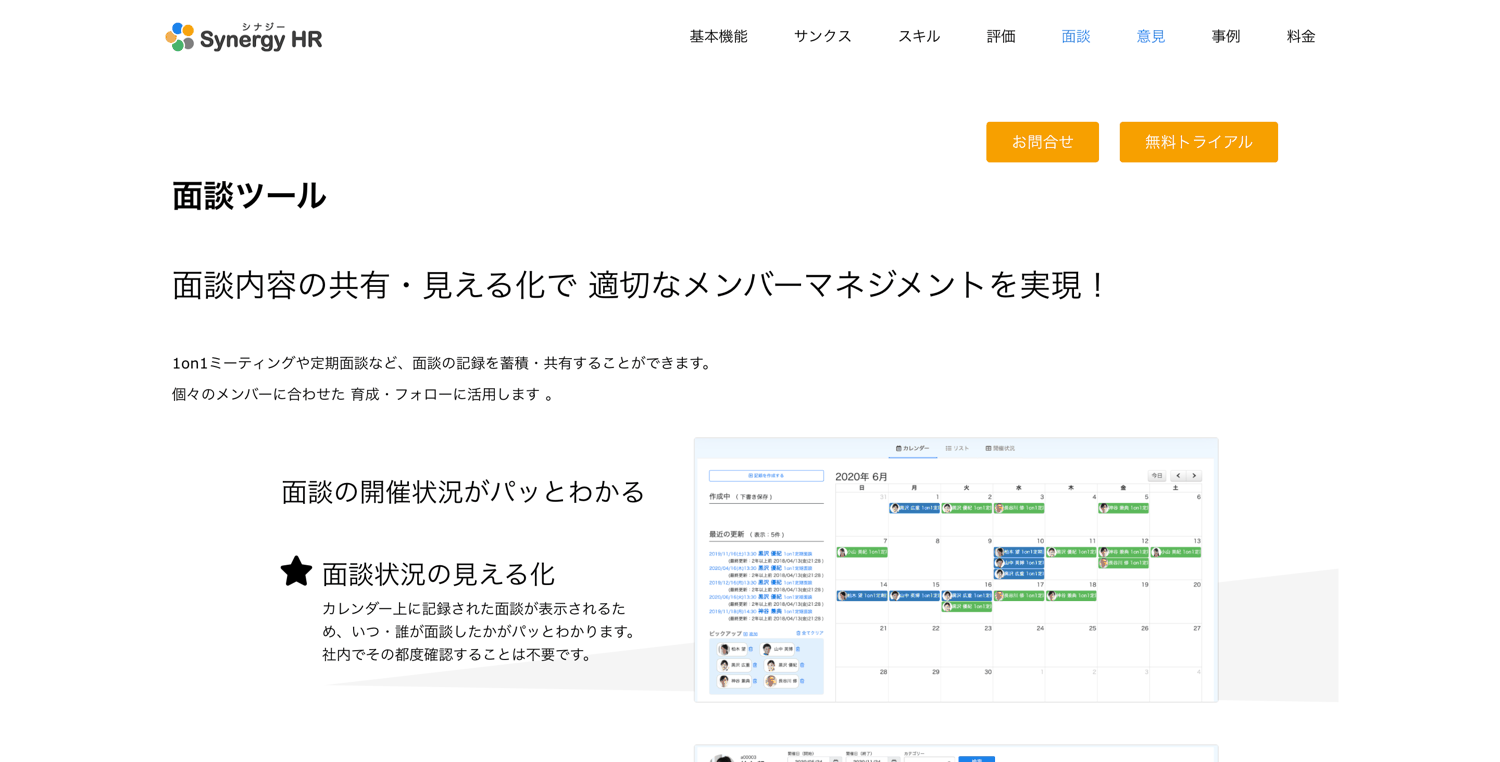Open the 基本機能 menu item
1500x762 pixels.
tap(718, 36)
